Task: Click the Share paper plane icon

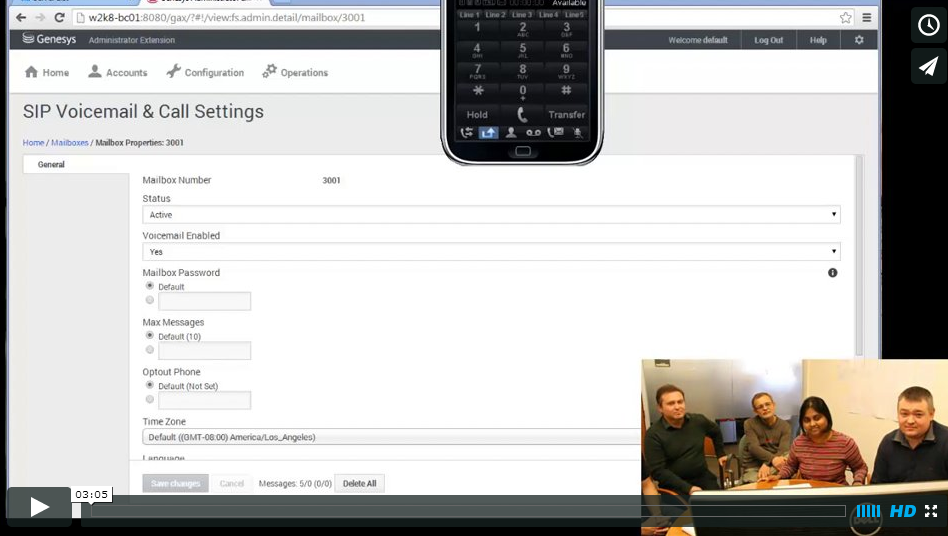Action: [928, 66]
